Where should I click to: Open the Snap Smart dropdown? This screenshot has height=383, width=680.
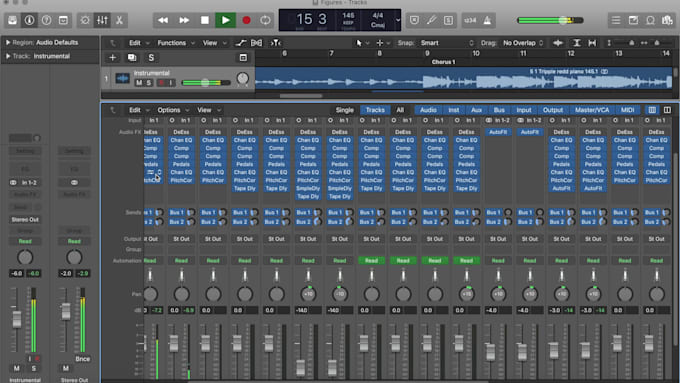click(x=447, y=43)
